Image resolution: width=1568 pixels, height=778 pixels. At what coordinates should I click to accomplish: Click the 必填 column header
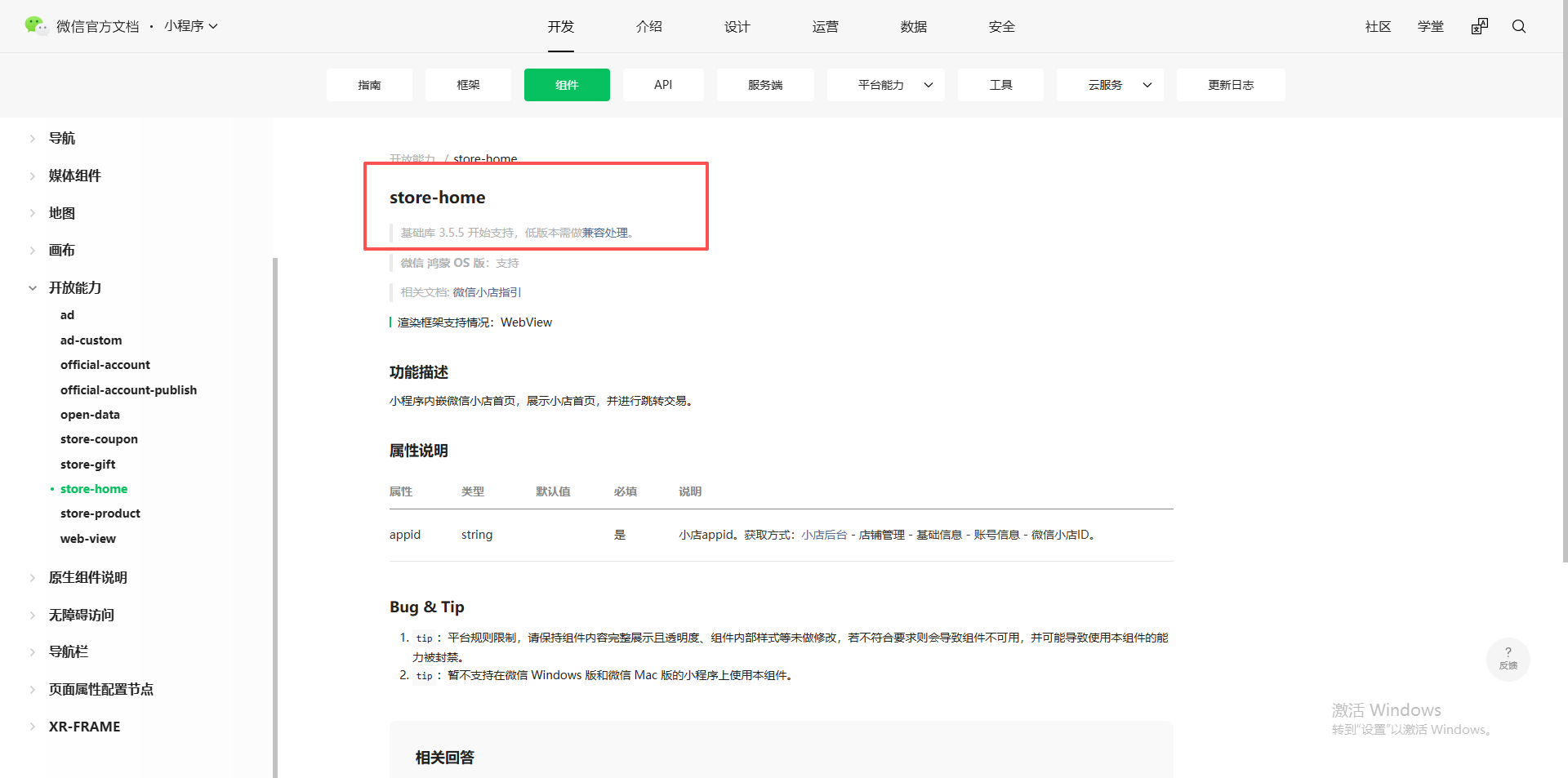(x=626, y=491)
